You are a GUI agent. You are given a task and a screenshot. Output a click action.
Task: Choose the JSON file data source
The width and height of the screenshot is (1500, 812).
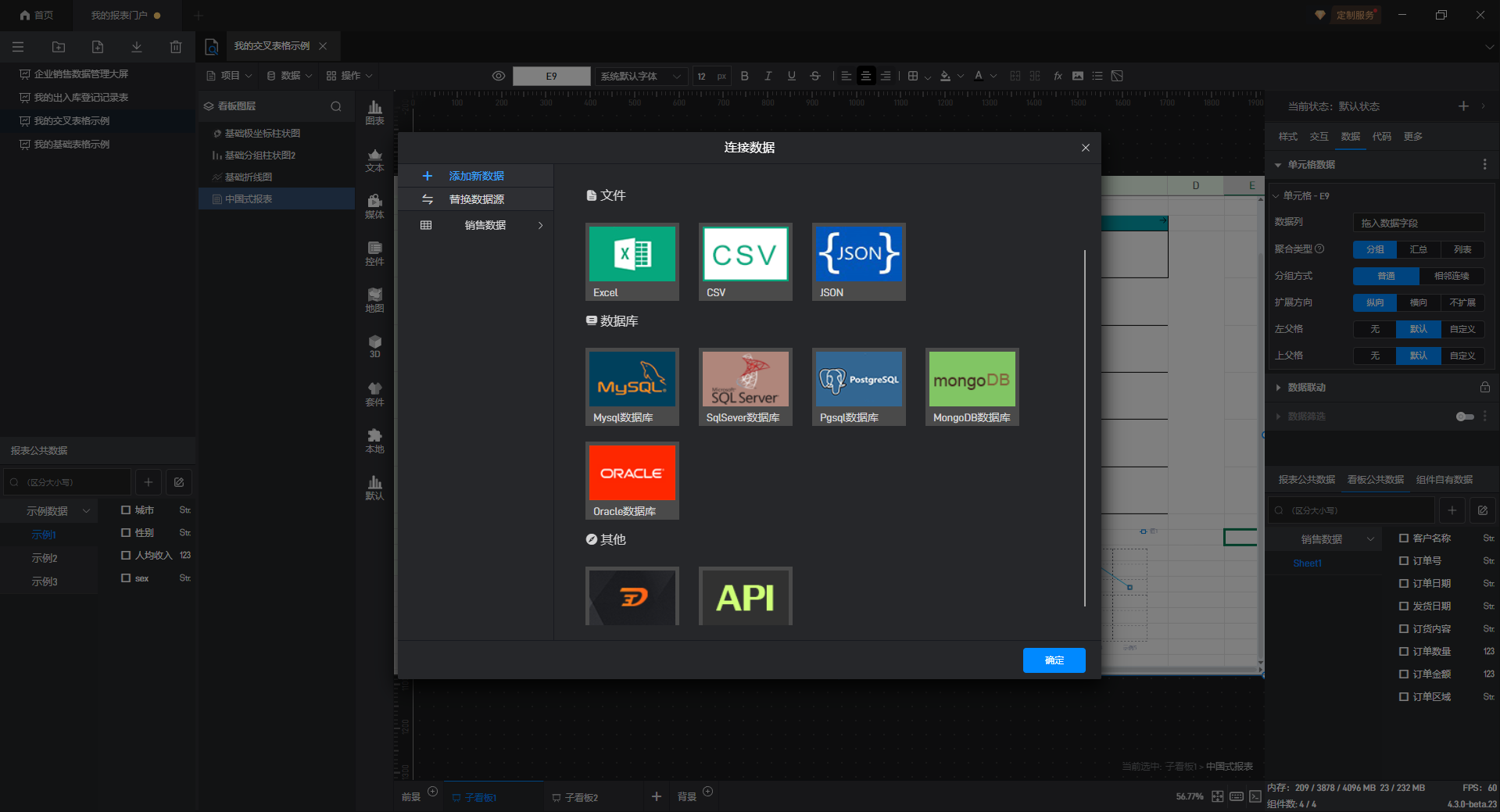click(858, 262)
